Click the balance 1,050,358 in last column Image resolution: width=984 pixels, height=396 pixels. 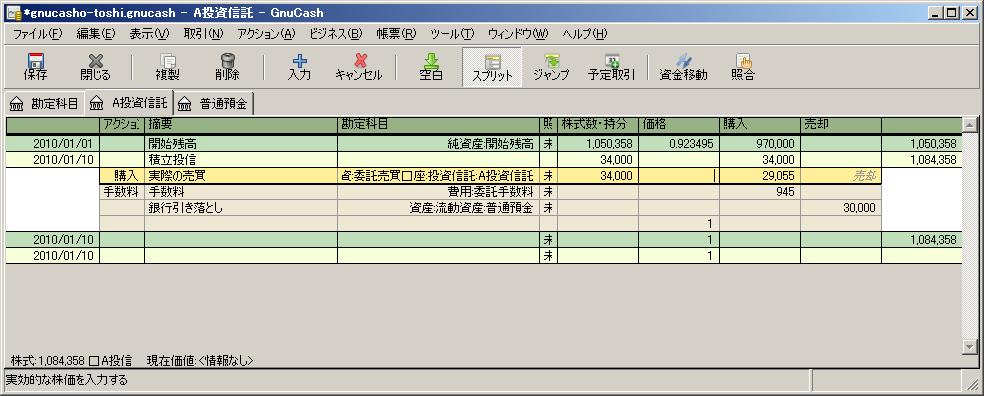(921, 144)
